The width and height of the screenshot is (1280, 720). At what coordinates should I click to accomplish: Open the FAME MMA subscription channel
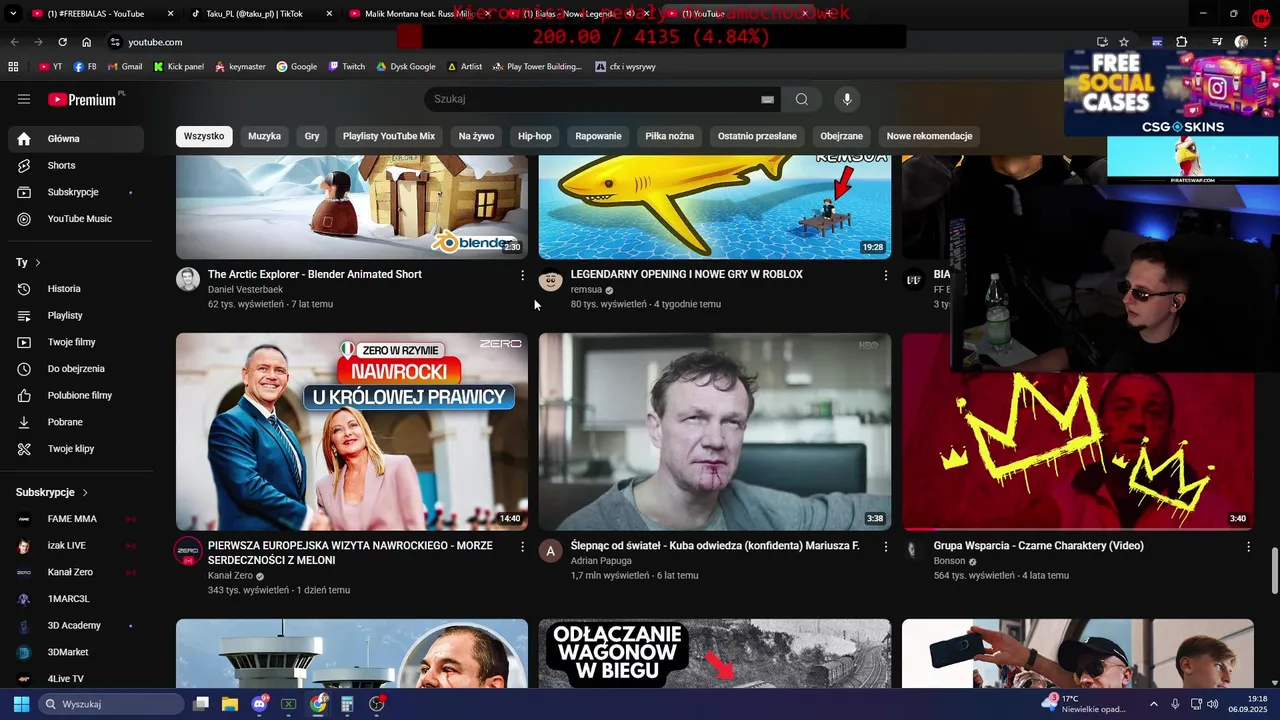pos(76,519)
